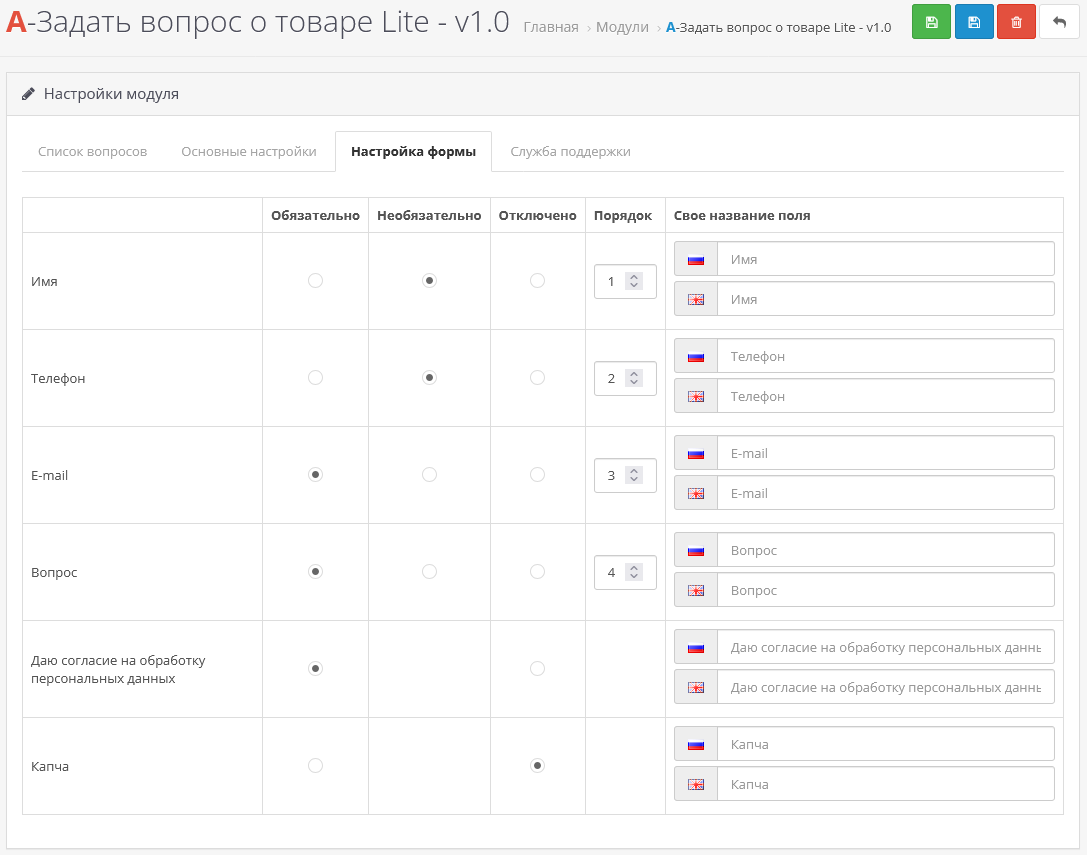This screenshot has width=1087, height=855.
Task: Set Имя field to Обязательно
Action: pos(315,281)
